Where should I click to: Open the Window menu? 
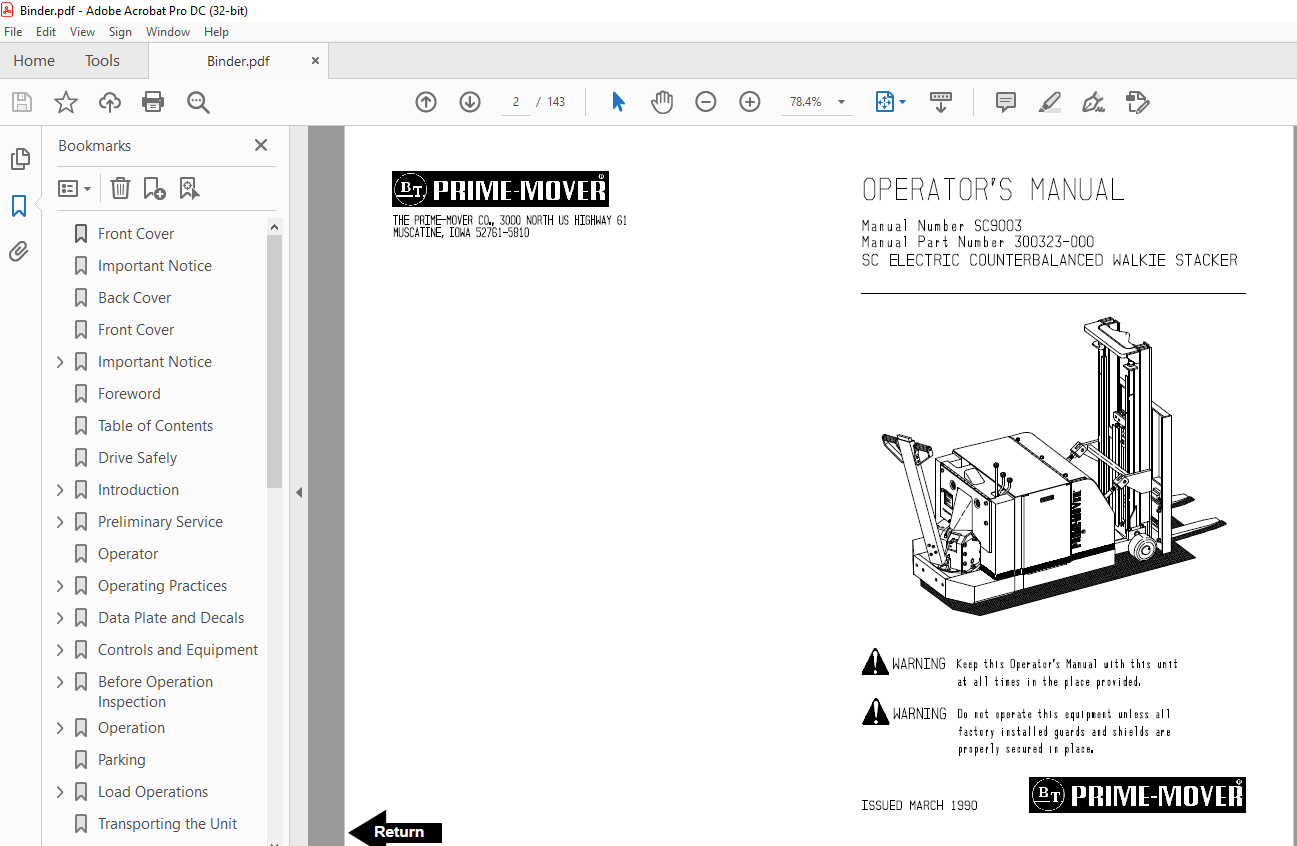pyautogui.click(x=168, y=32)
